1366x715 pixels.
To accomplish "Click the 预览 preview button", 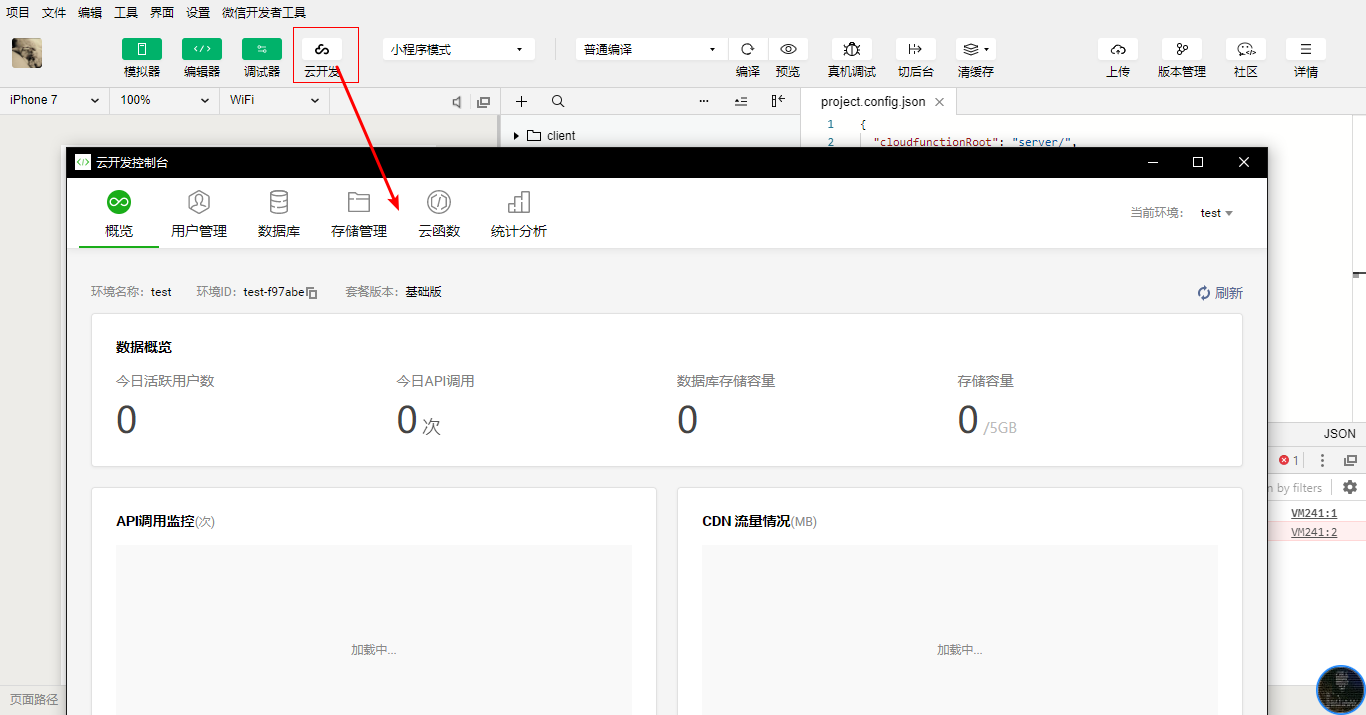I will (x=788, y=50).
